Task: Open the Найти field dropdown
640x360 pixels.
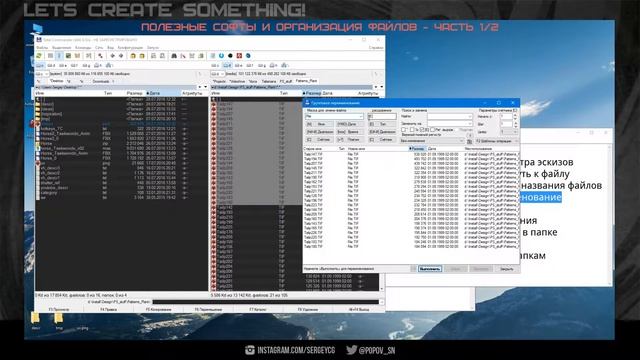Action: click(x=469, y=116)
